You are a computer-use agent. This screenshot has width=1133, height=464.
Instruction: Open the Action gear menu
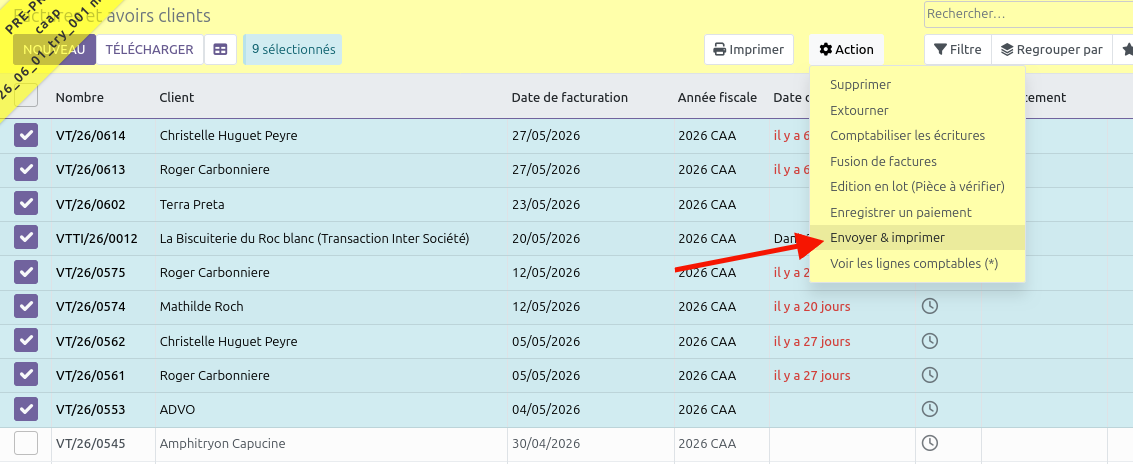[846, 49]
